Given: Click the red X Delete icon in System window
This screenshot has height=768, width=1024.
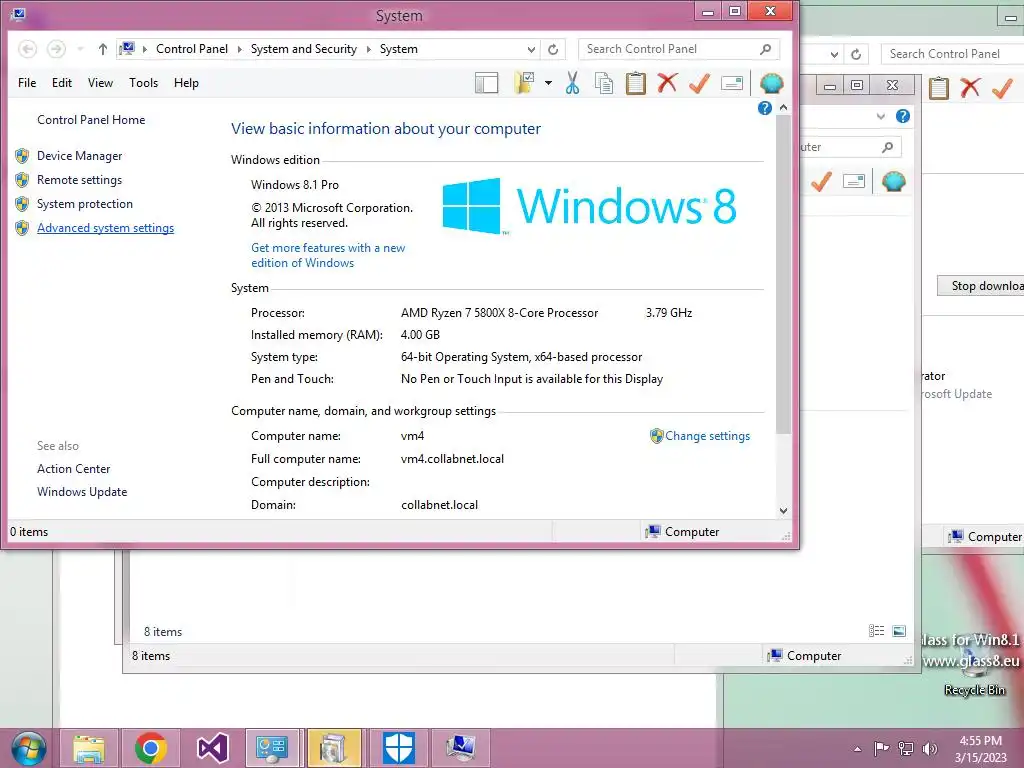Looking at the screenshot, I should tap(667, 83).
